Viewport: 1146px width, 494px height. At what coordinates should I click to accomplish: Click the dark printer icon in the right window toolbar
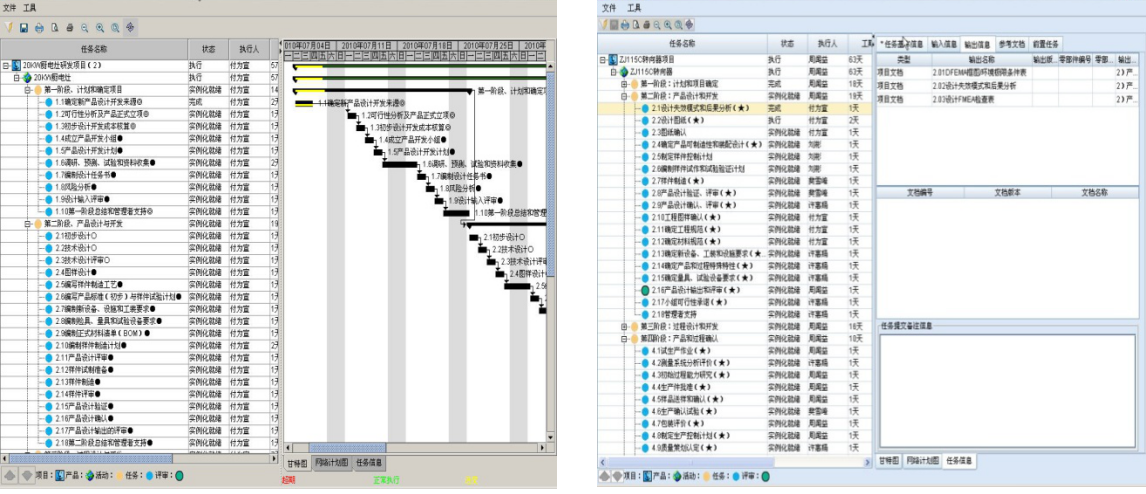pos(646,24)
